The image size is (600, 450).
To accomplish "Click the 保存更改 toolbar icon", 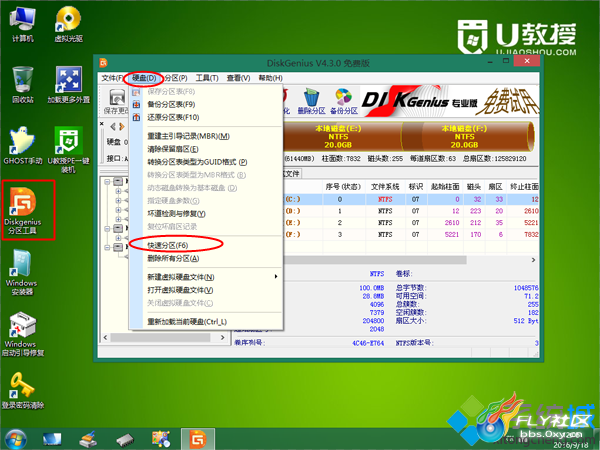I will 116,101.
